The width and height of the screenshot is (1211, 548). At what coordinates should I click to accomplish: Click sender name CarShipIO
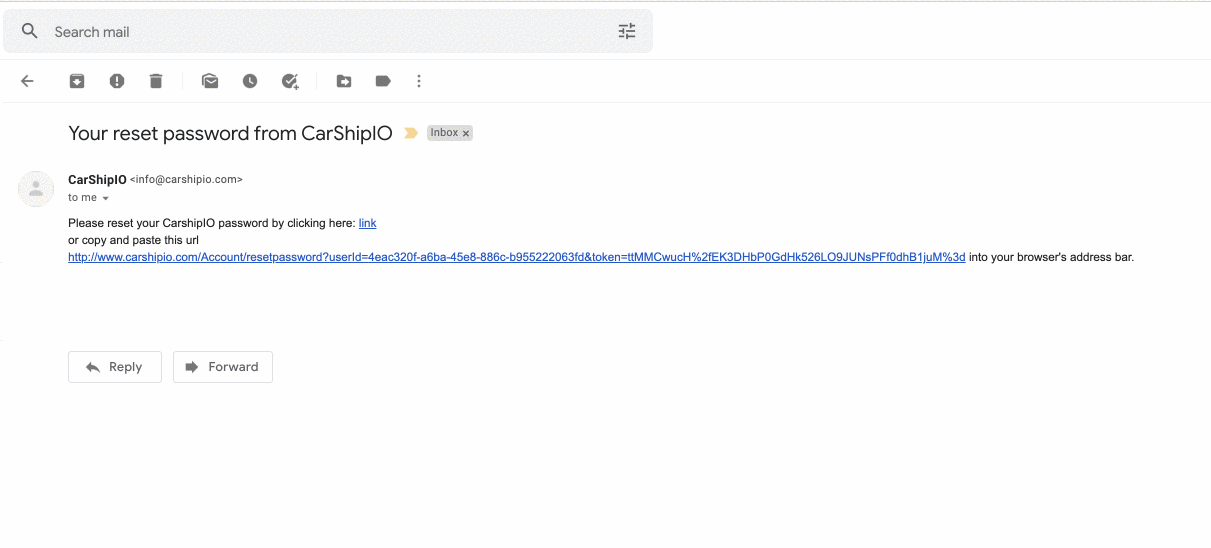[97, 180]
